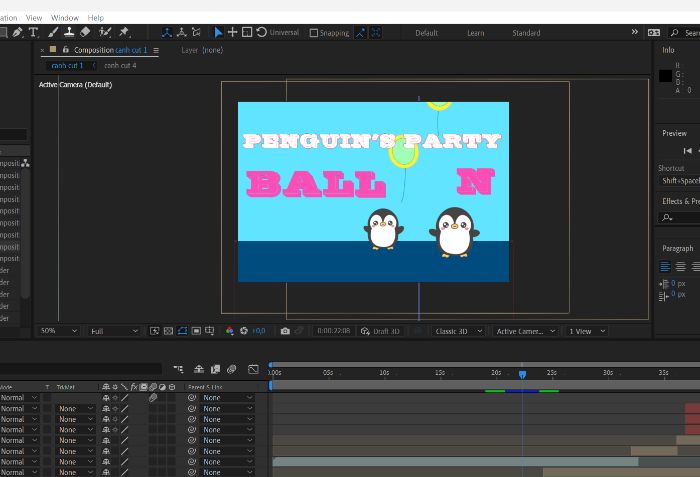700x477 pixels.
Task: Click the Hide Shy Layers icon in timeline
Action: (199, 369)
